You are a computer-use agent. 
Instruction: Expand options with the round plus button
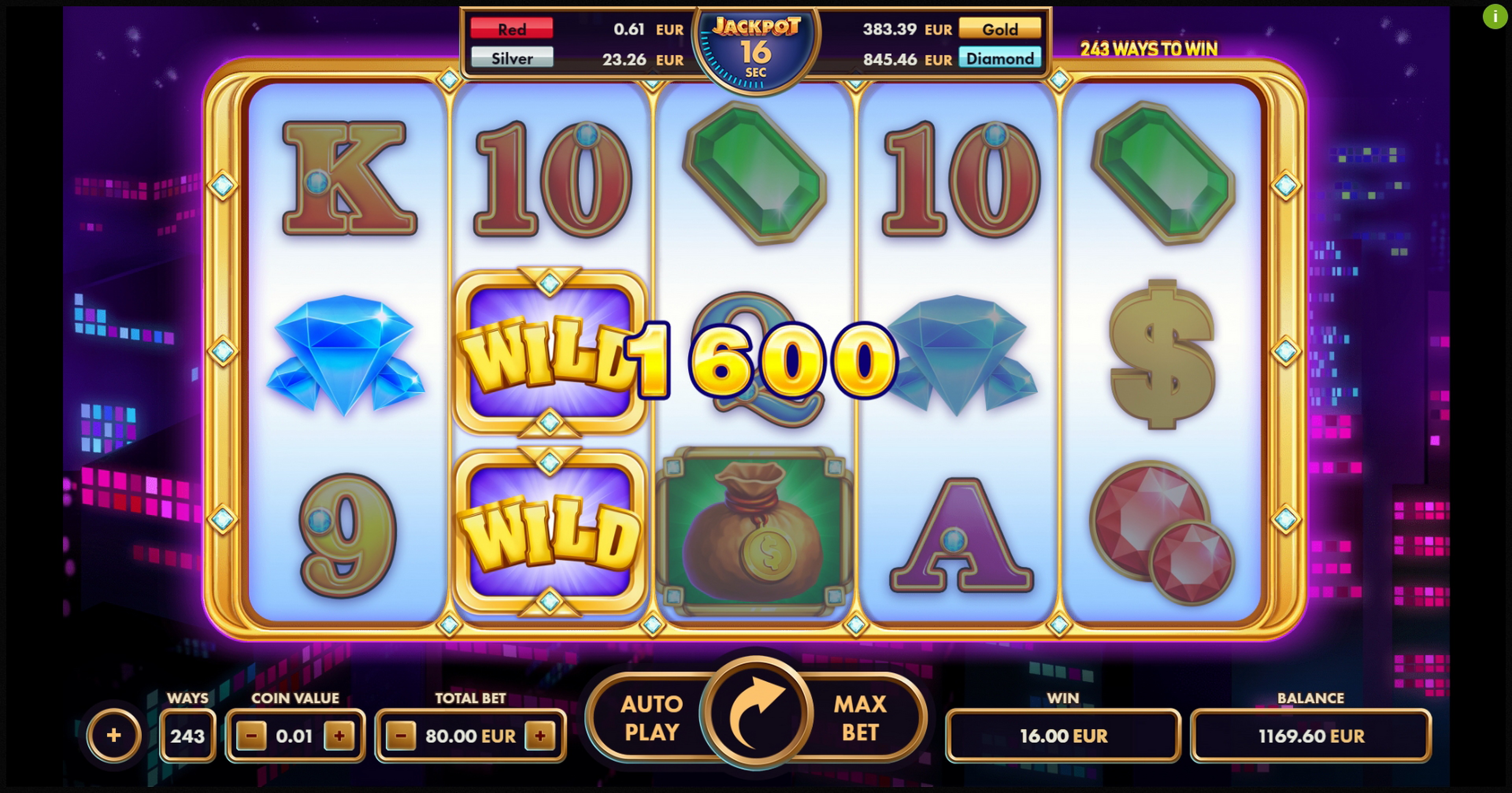(x=114, y=735)
